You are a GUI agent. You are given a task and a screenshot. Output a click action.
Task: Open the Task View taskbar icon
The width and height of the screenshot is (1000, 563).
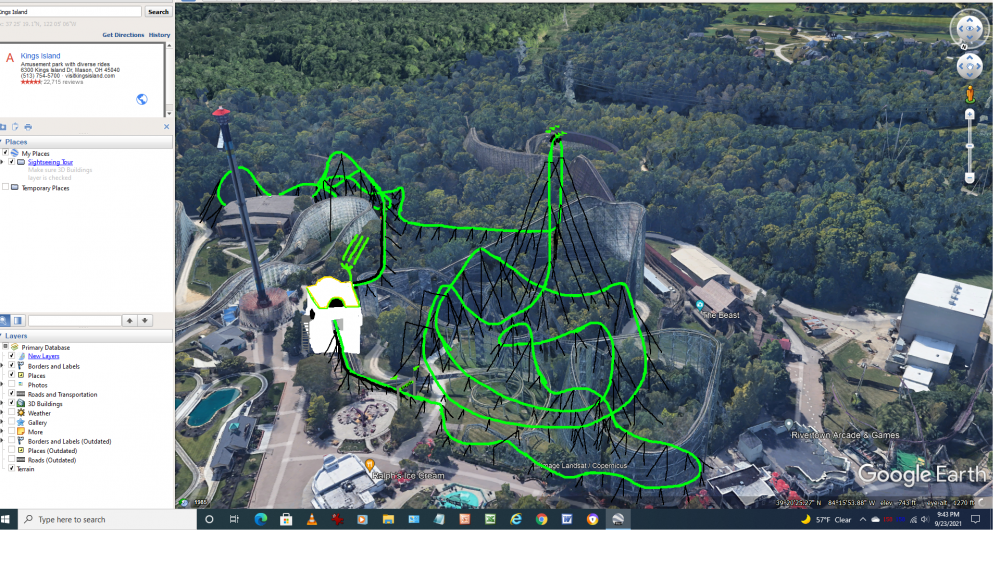[234, 519]
